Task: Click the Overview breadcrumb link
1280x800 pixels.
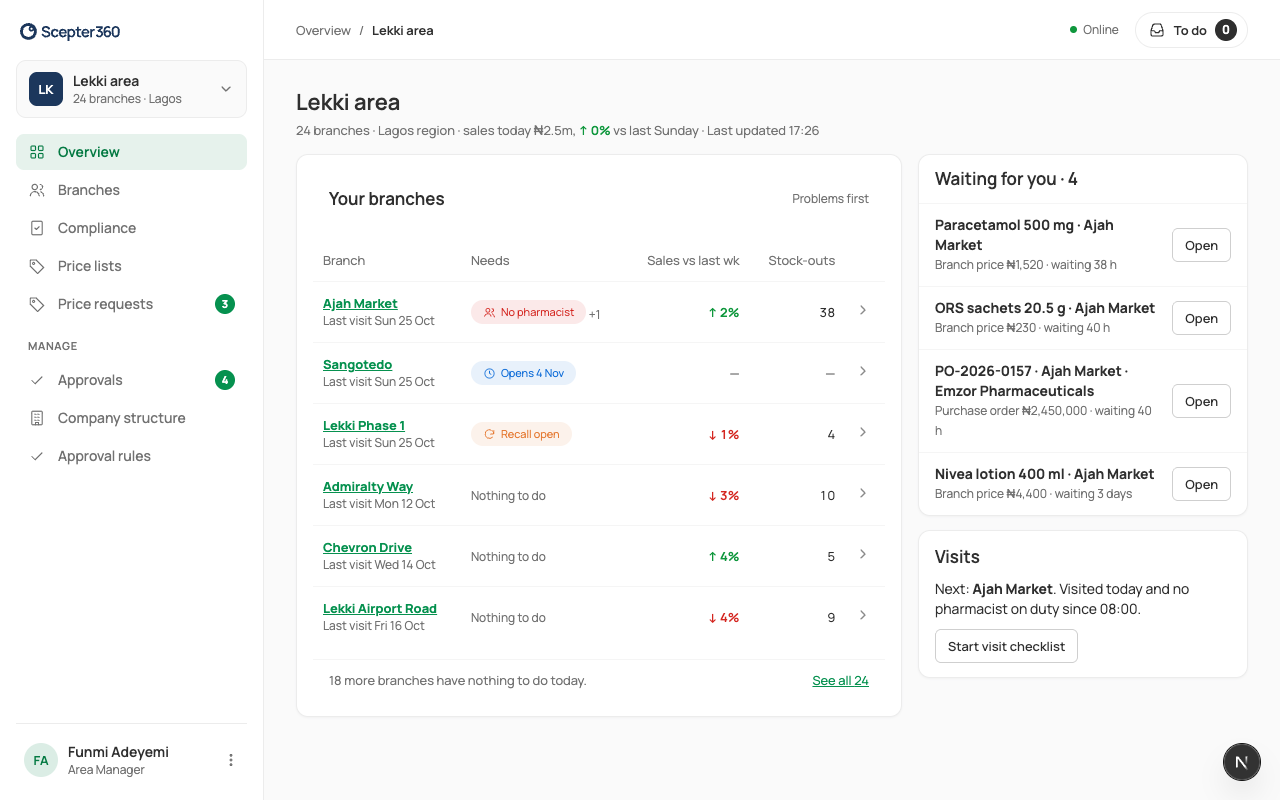Action: point(323,30)
